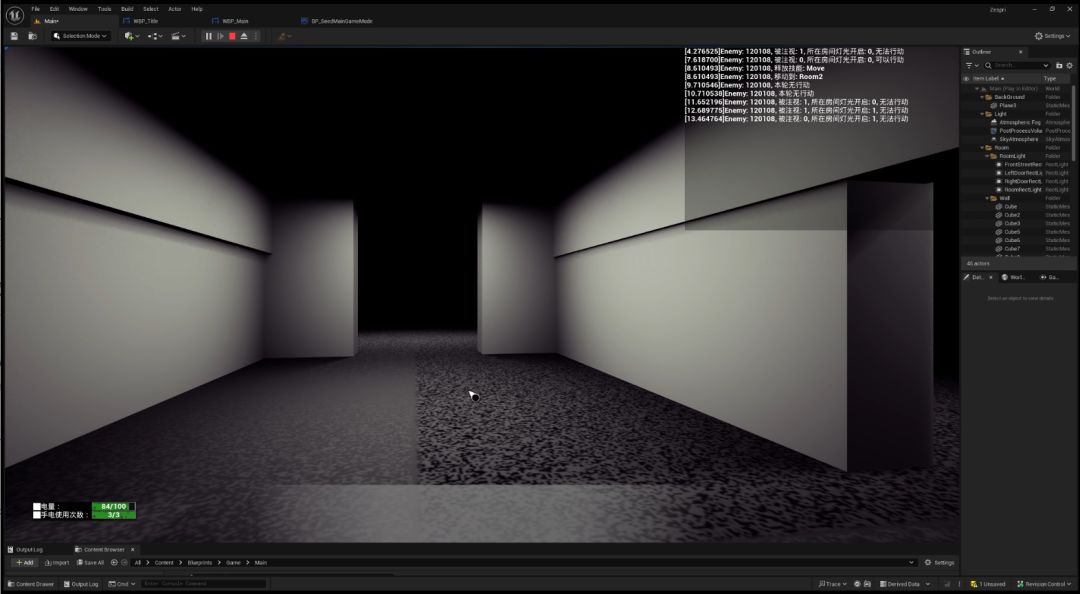Image resolution: width=1080 pixels, height=594 pixels.
Task: Click the Add button in Content Browser
Action: point(24,562)
